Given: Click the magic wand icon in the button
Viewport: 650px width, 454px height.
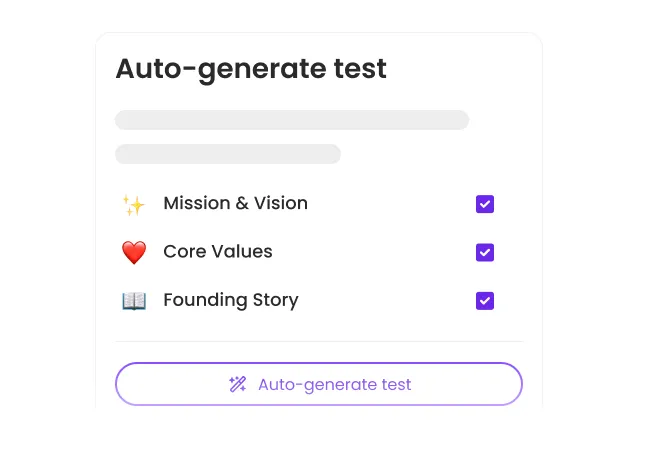Looking at the screenshot, I should click(238, 385).
